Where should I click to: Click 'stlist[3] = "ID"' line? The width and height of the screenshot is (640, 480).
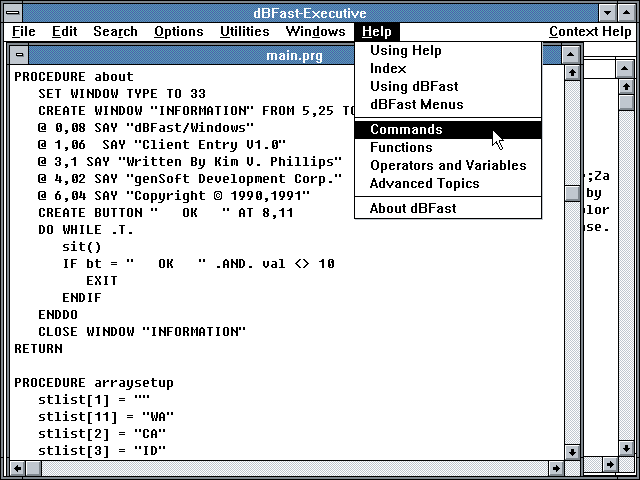[x=102, y=451]
